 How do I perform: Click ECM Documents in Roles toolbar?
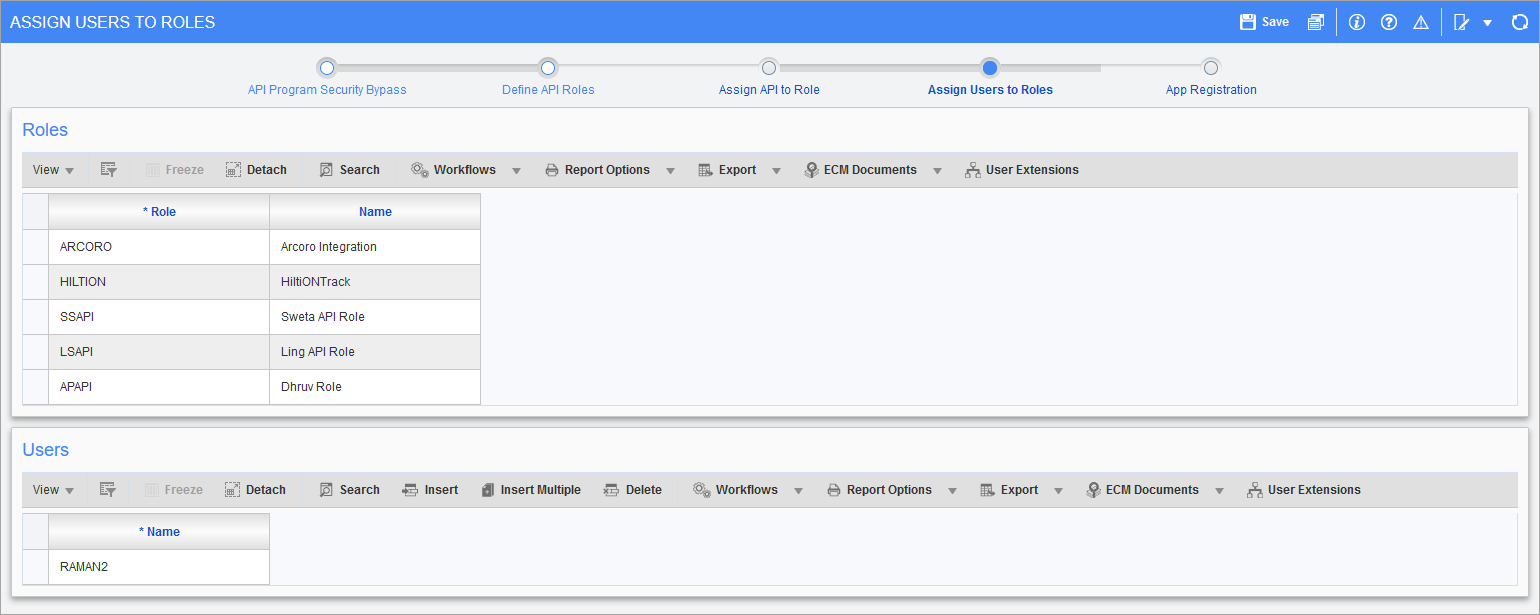click(860, 170)
